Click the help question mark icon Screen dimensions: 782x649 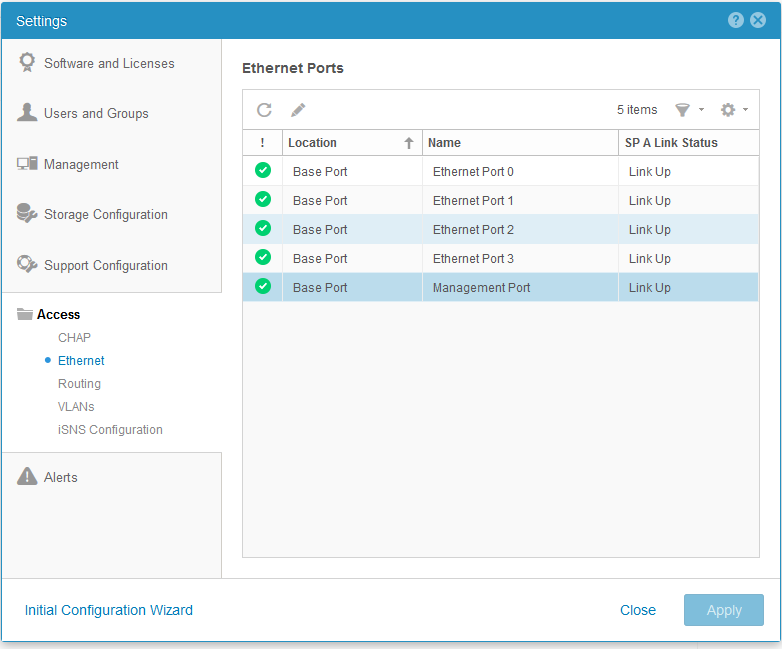pyautogui.click(x=736, y=20)
